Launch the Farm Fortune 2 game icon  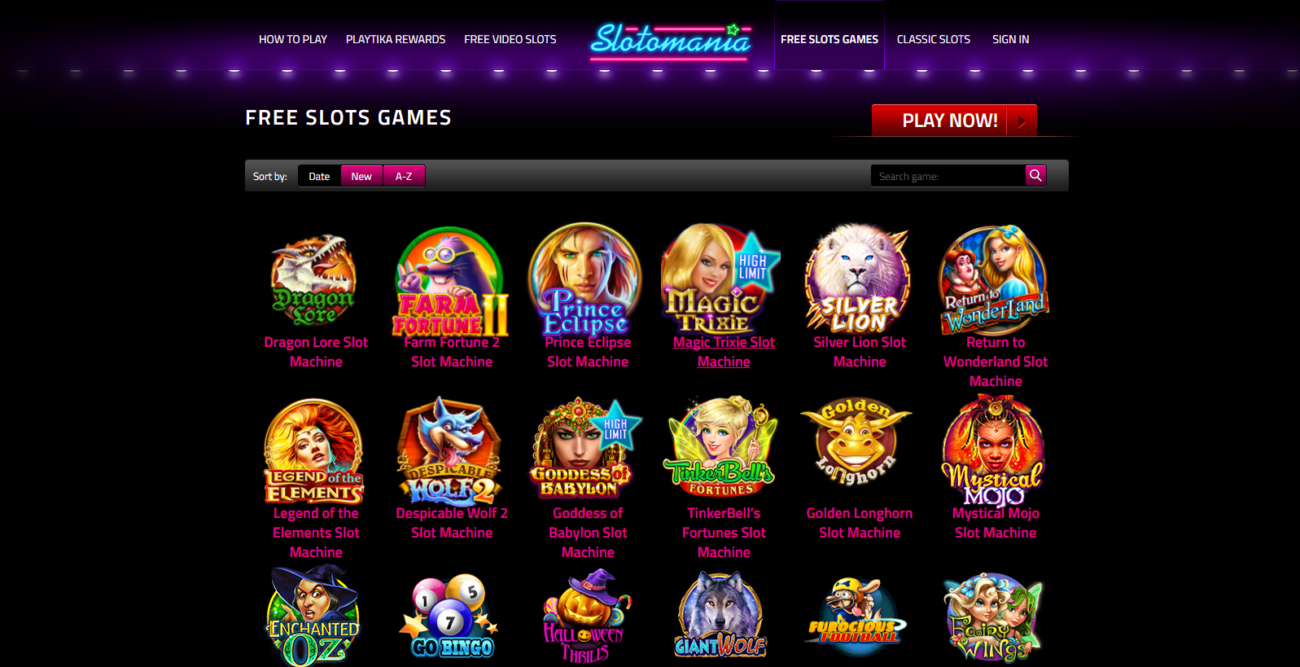[x=451, y=282]
